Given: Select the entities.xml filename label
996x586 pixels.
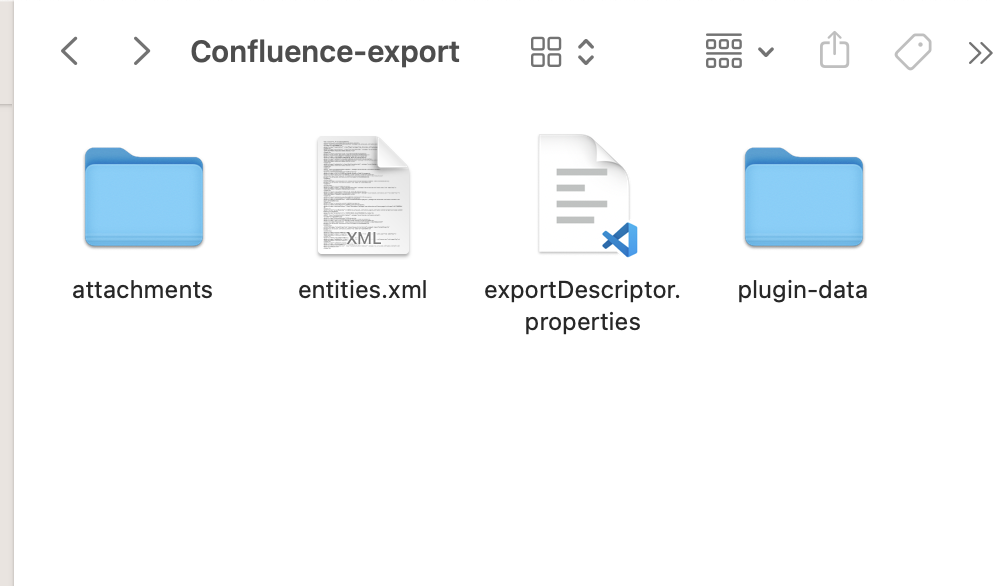Looking at the screenshot, I should (362, 290).
